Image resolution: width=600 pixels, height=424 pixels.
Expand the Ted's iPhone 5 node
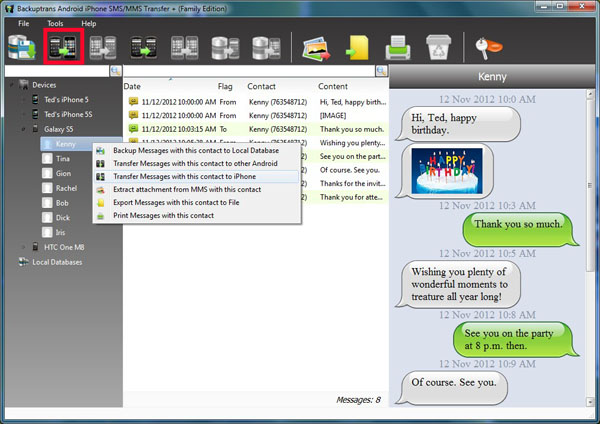[23, 100]
